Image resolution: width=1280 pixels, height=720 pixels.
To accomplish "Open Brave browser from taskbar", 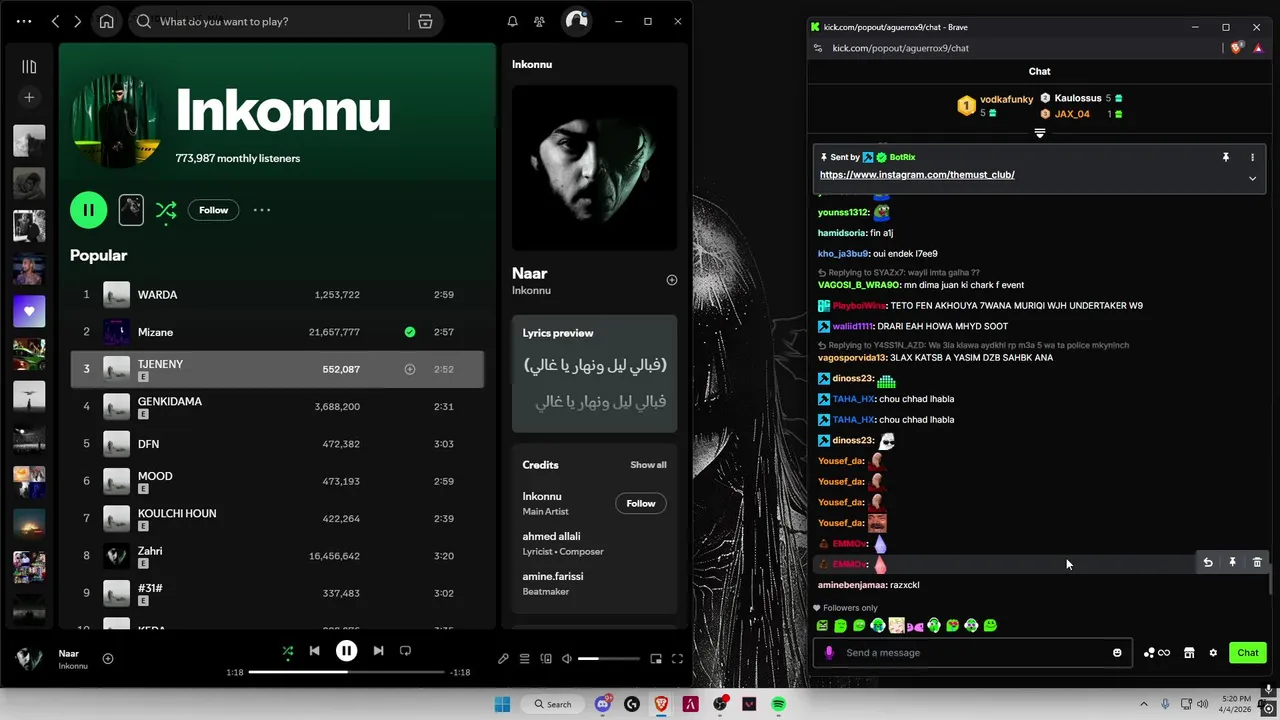I will (x=661, y=704).
